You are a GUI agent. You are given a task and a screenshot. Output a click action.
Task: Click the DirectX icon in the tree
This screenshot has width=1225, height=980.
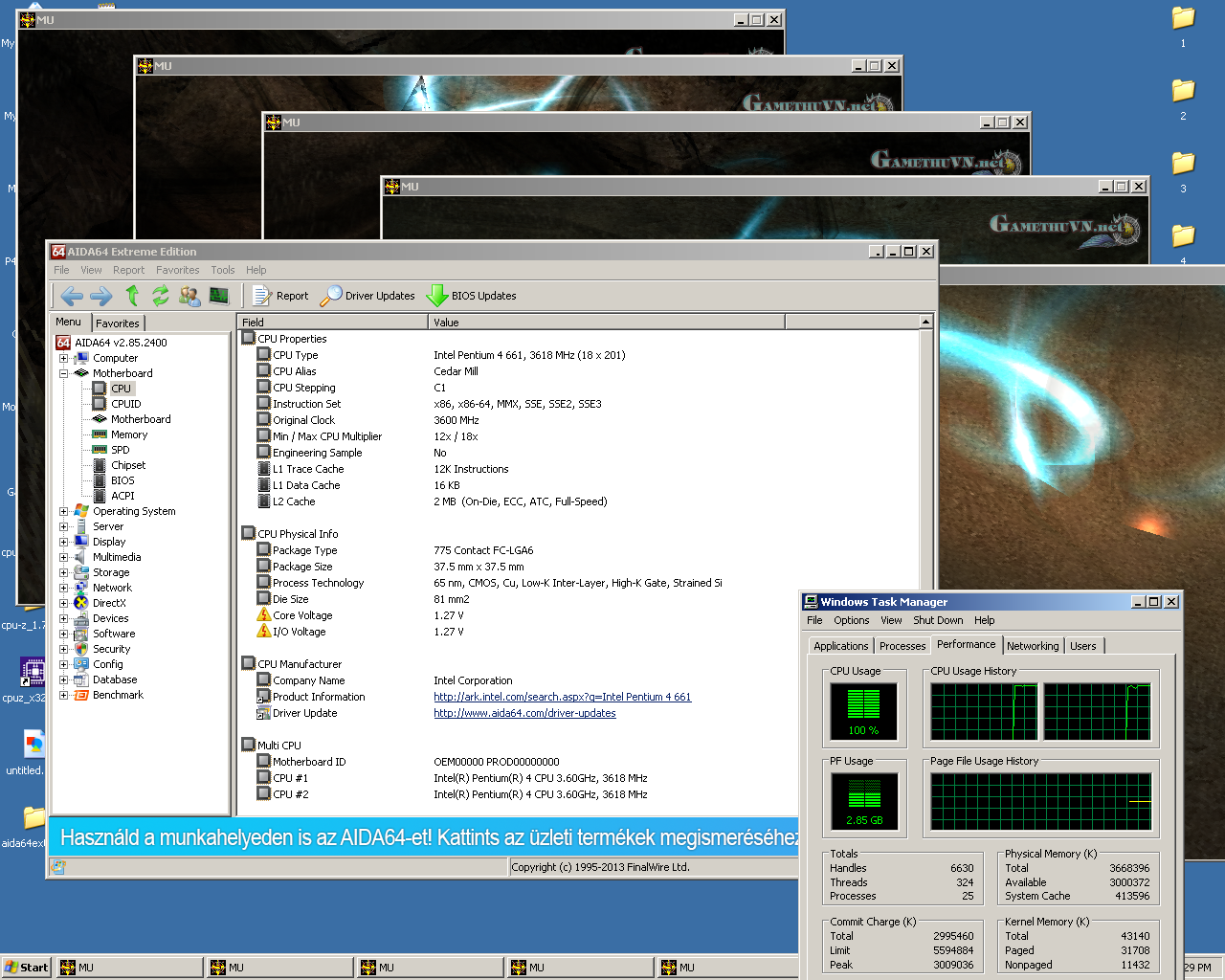pyautogui.click(x=81, y=603)
